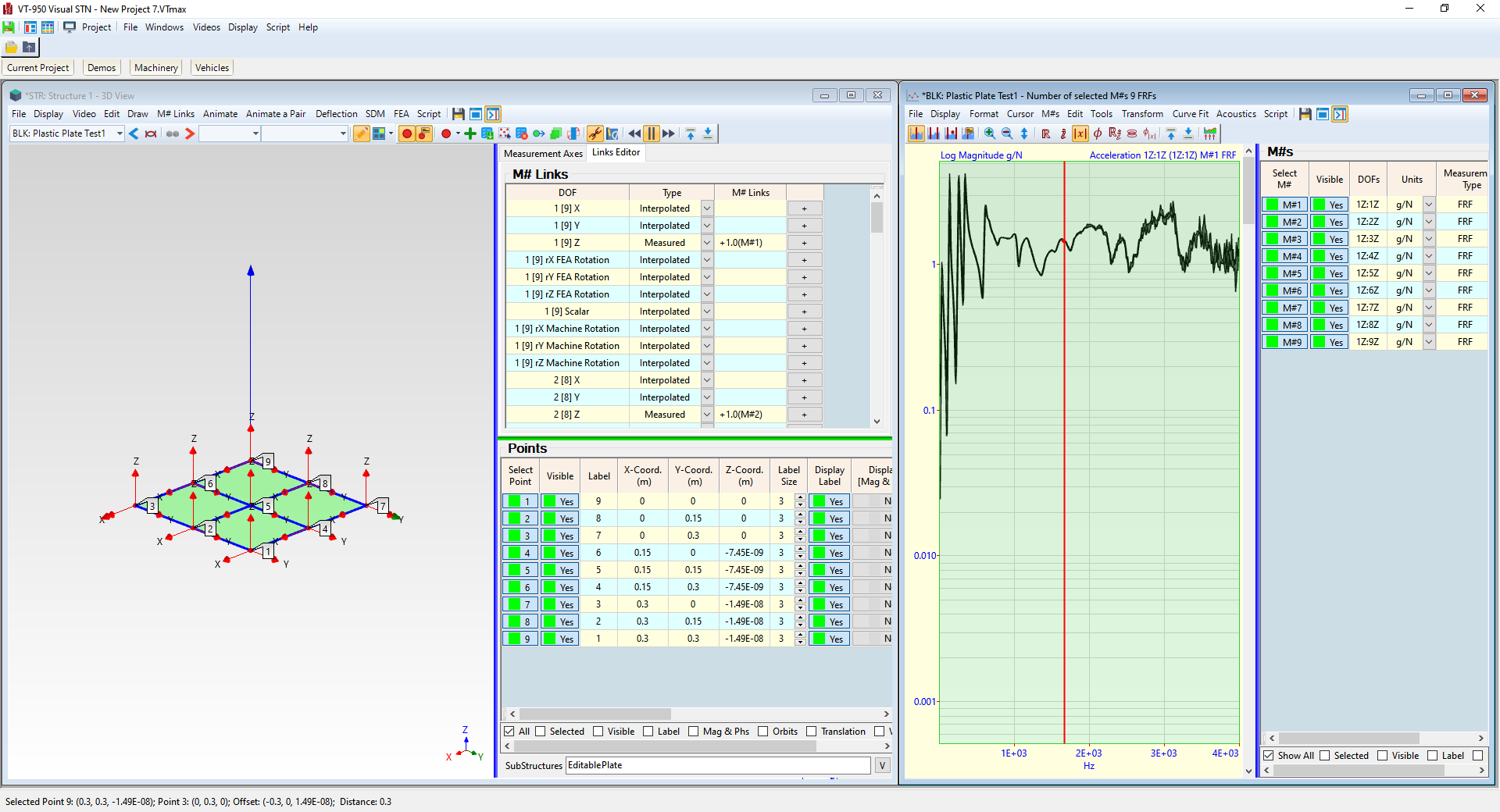
Task: Open Units dropdown for M#9 row
Action: click(1429, 342)
